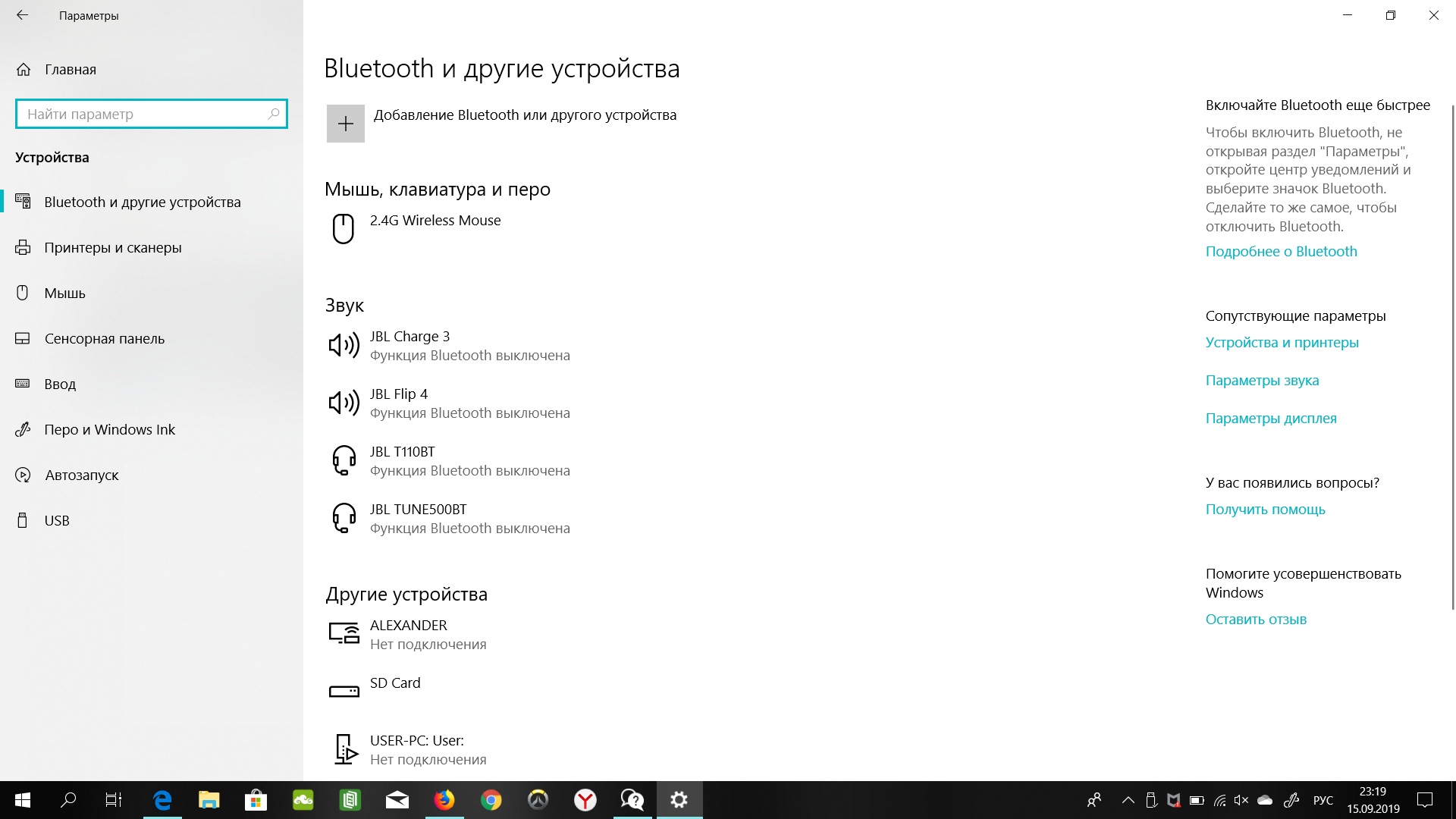Image resolution: width=1456 pixels, height=819 pixels.
Task: Click the Touchpad settings icon
Action: click(24, 338)
